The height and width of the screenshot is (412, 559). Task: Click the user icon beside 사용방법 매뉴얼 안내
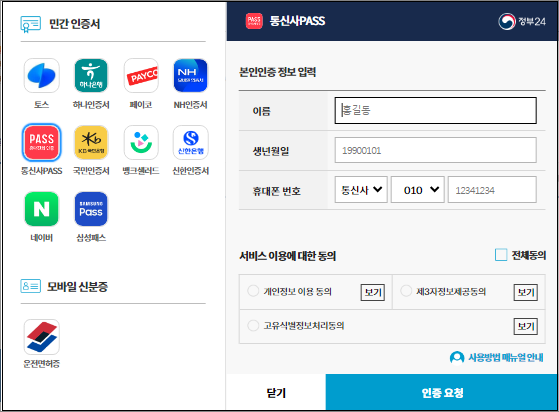[457, 357]
